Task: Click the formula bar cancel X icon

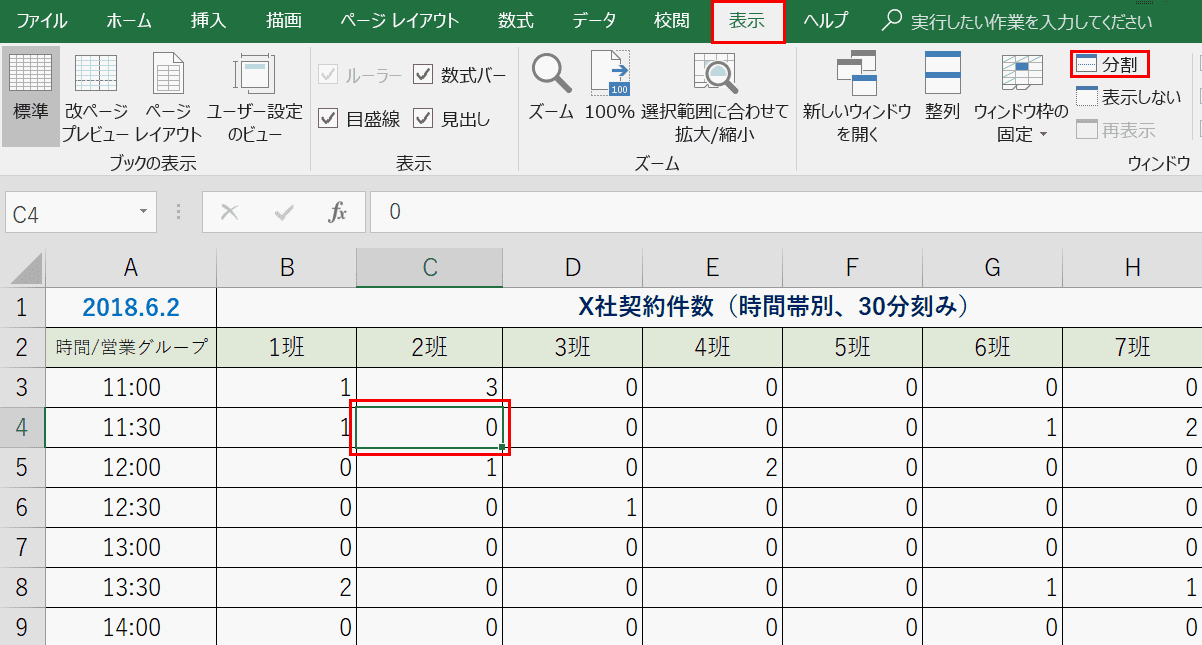Action: click(230, 212)
